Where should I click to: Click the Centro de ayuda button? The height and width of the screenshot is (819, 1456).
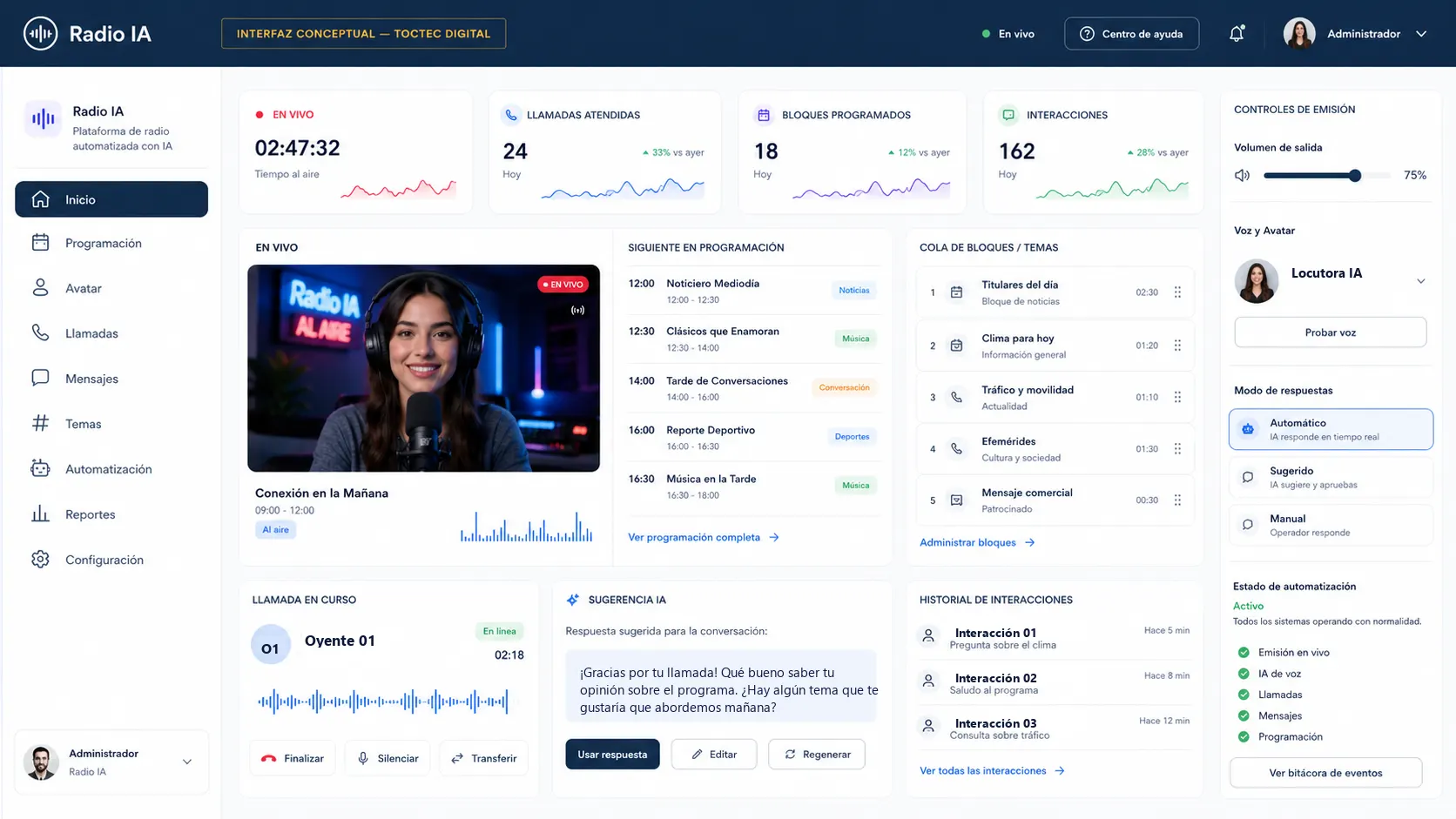coord(1131,34)
